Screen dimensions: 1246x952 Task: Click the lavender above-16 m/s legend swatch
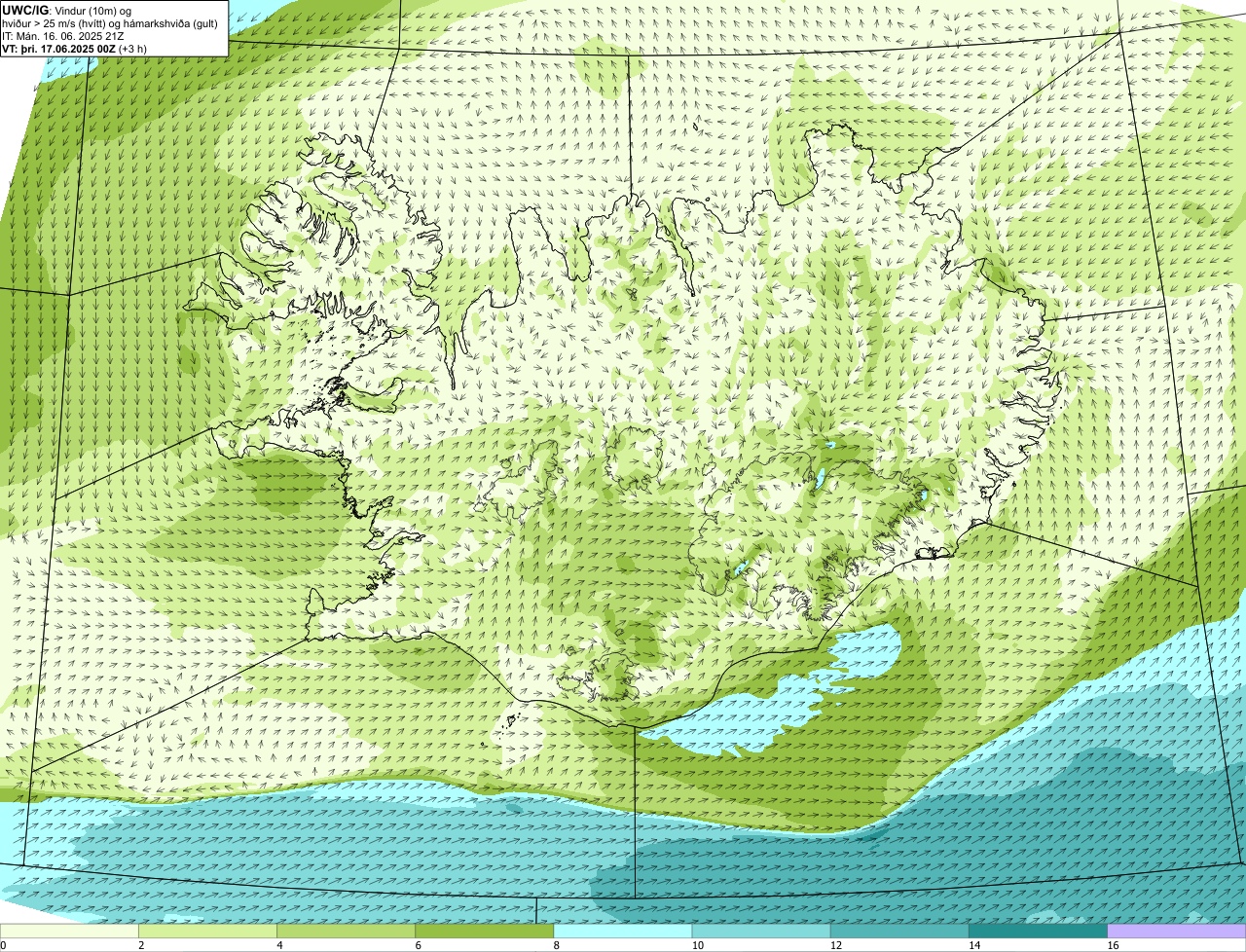[x=1177, y=931]
